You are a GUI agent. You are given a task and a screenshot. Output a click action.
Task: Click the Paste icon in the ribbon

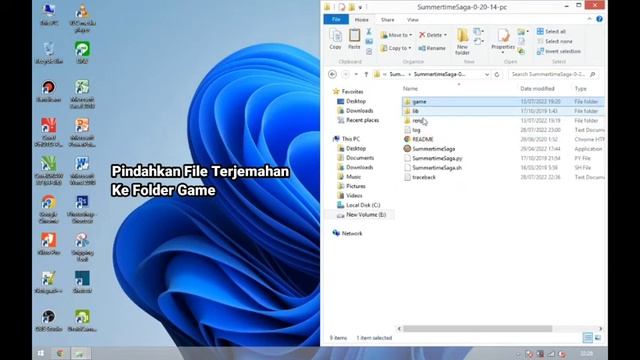tap(354, 39)
